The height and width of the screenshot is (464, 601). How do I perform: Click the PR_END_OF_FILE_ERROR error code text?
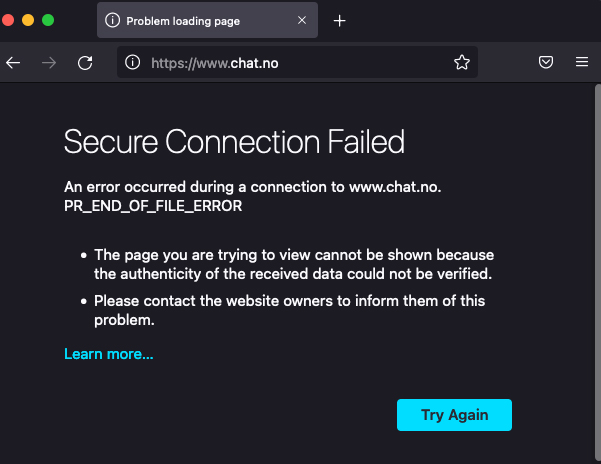click(153, 206)
